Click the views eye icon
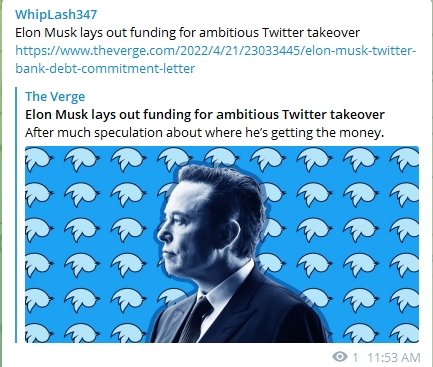Screen dimensions: 433x367 (340, 357)
